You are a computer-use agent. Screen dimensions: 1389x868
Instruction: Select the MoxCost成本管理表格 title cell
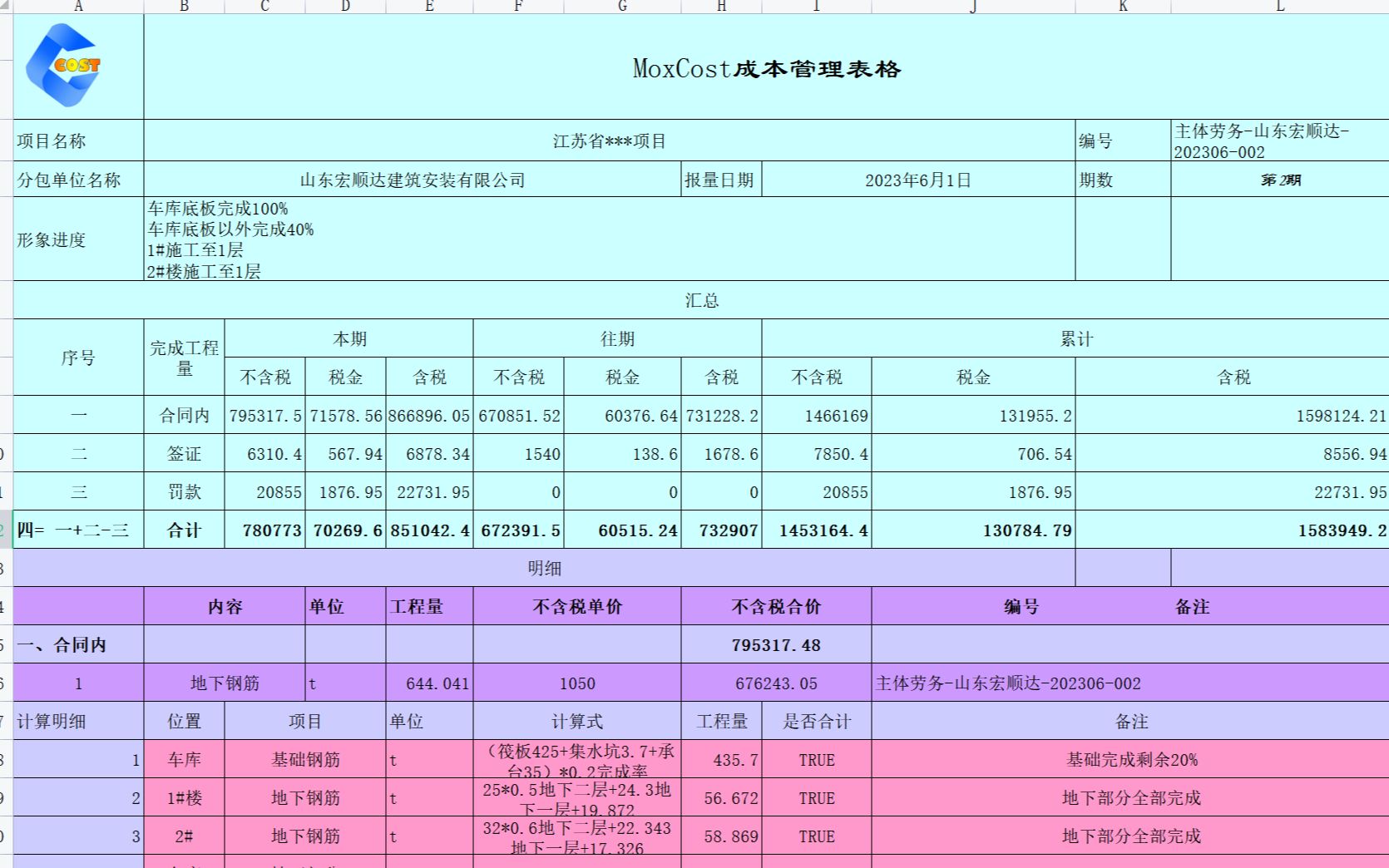(766, 67)
